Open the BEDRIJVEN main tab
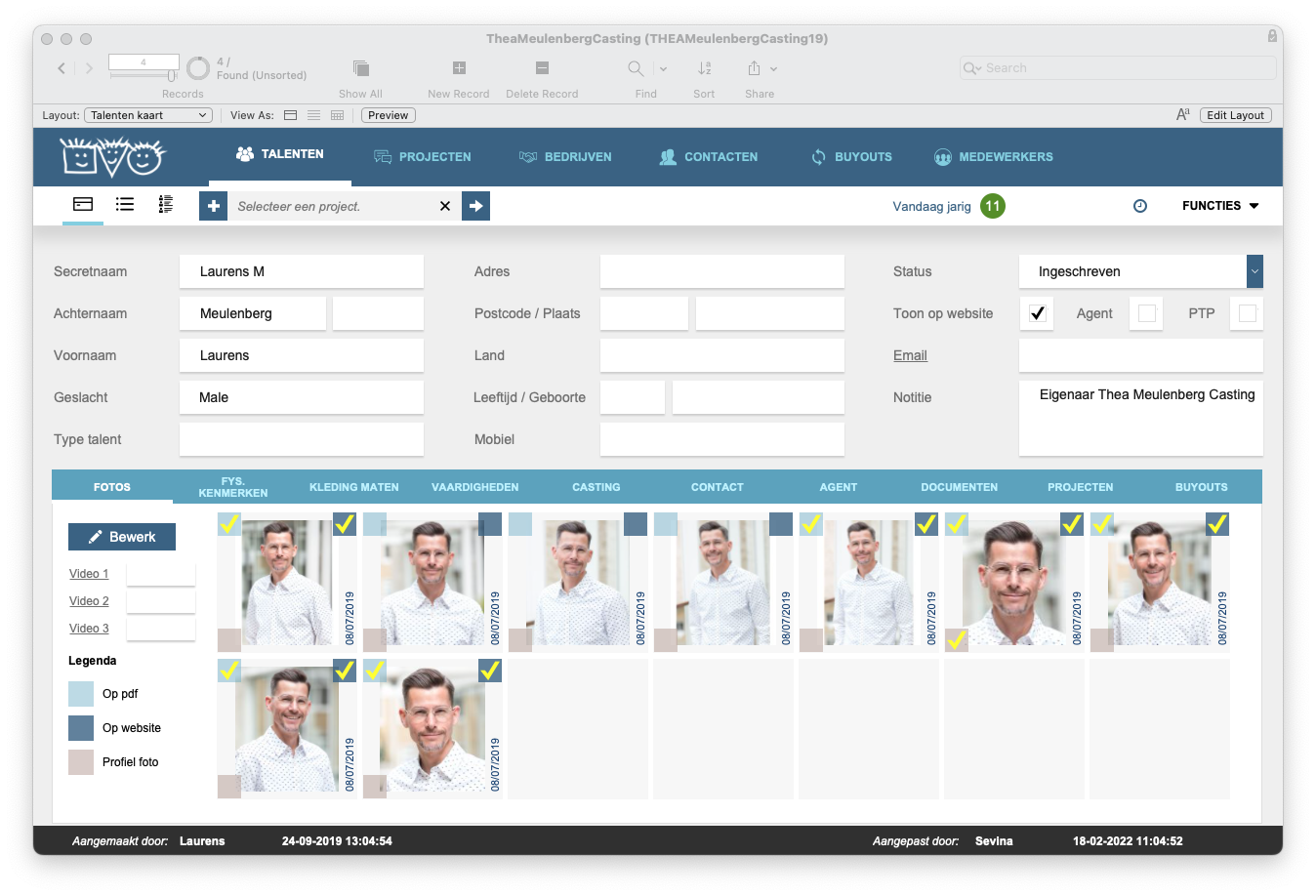Image resolution: width=1316 pixels, height=896 pixels. pyautogui.click(x=565, y=156)
